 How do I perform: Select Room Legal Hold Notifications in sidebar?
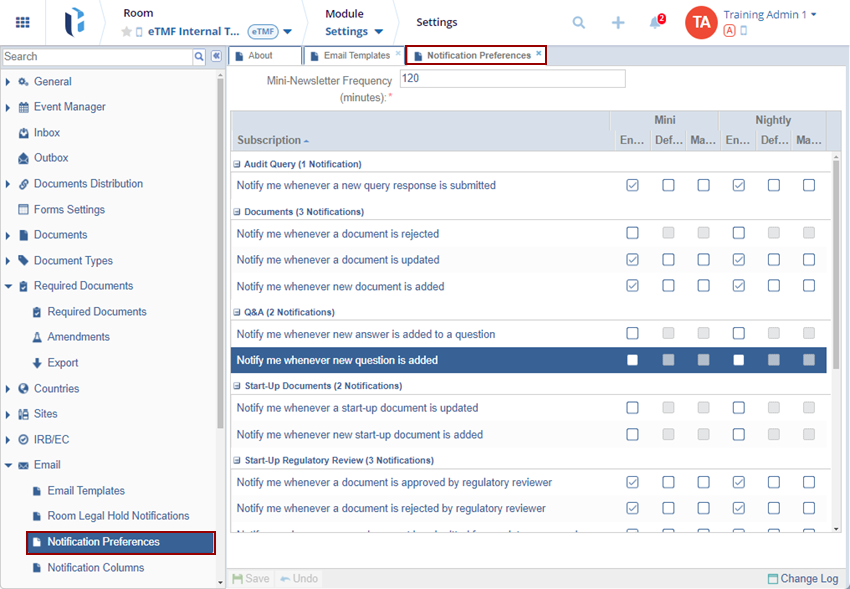(118, 516)
